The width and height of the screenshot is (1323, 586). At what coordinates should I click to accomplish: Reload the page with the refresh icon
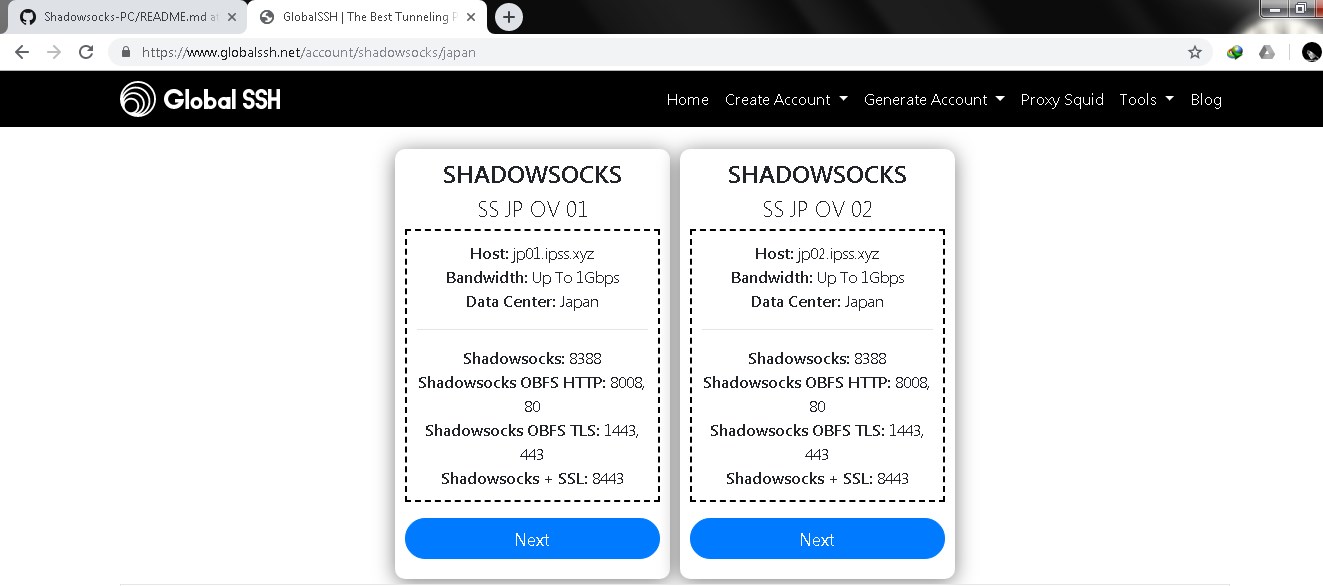coord(86,52)
